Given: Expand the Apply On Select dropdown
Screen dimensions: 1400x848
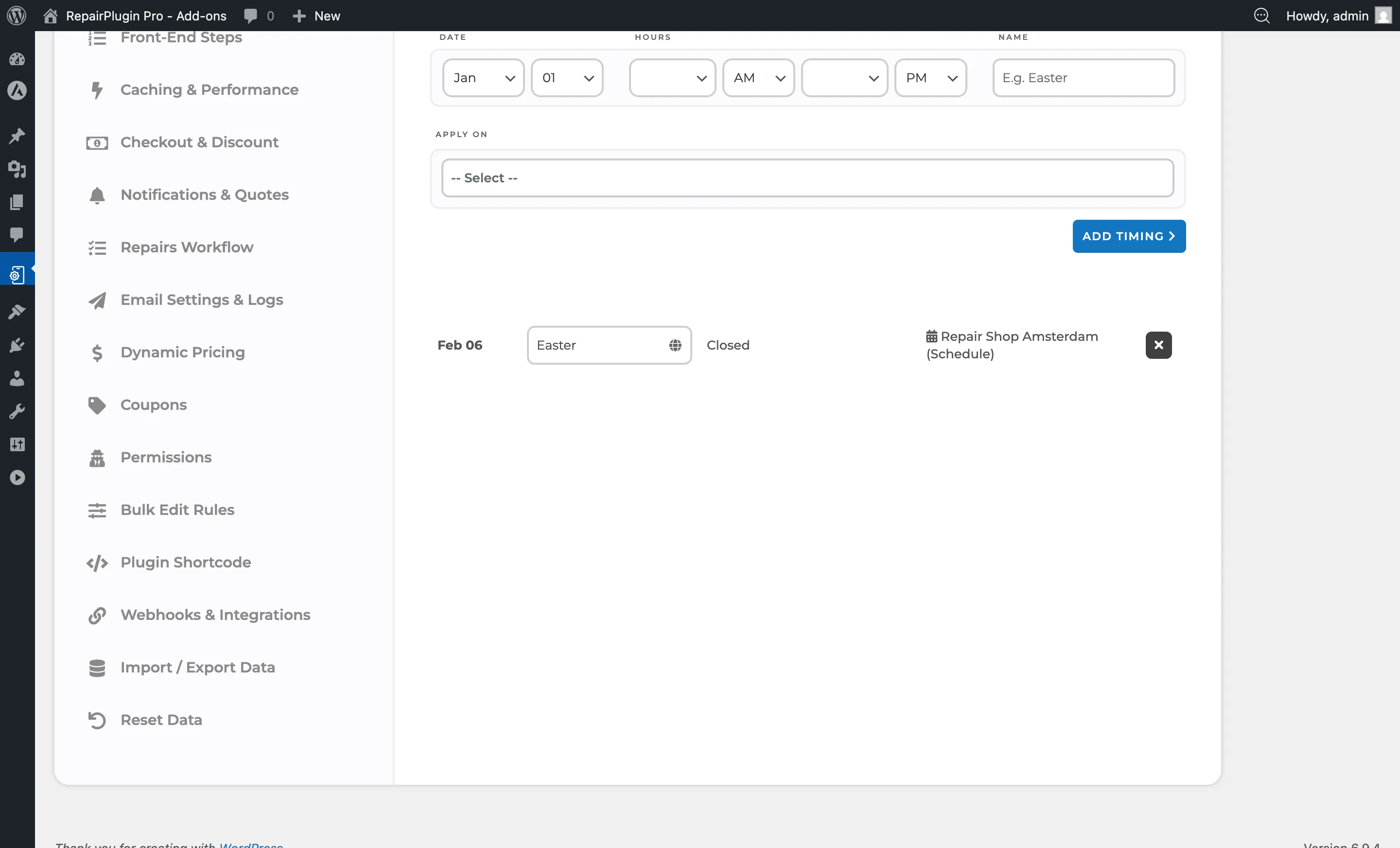Looking at the screenshot, I should coord(807,178).
